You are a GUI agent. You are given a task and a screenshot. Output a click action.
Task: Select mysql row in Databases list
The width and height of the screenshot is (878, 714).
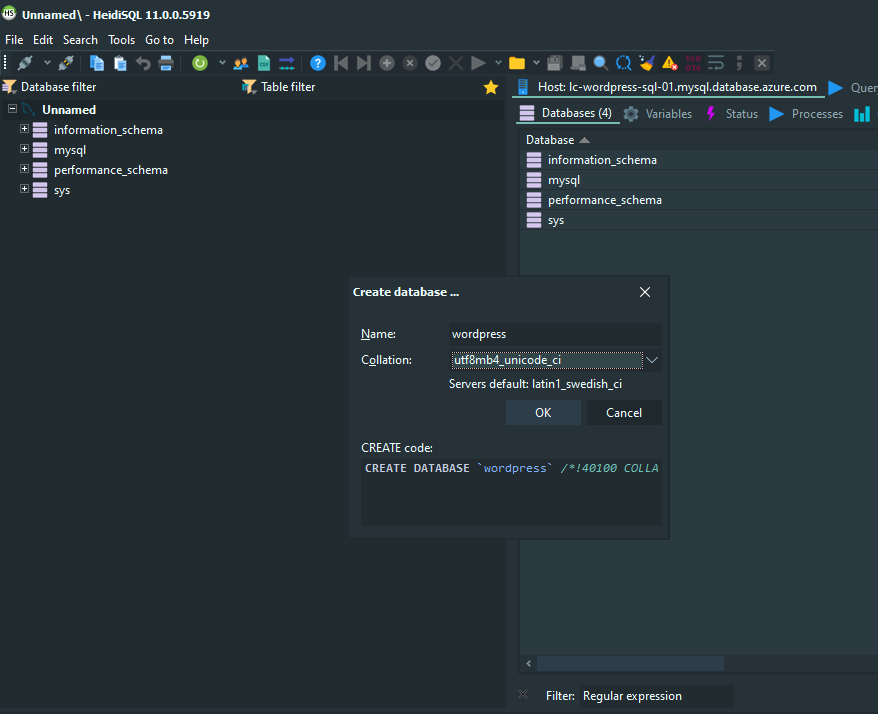(699, 180)
